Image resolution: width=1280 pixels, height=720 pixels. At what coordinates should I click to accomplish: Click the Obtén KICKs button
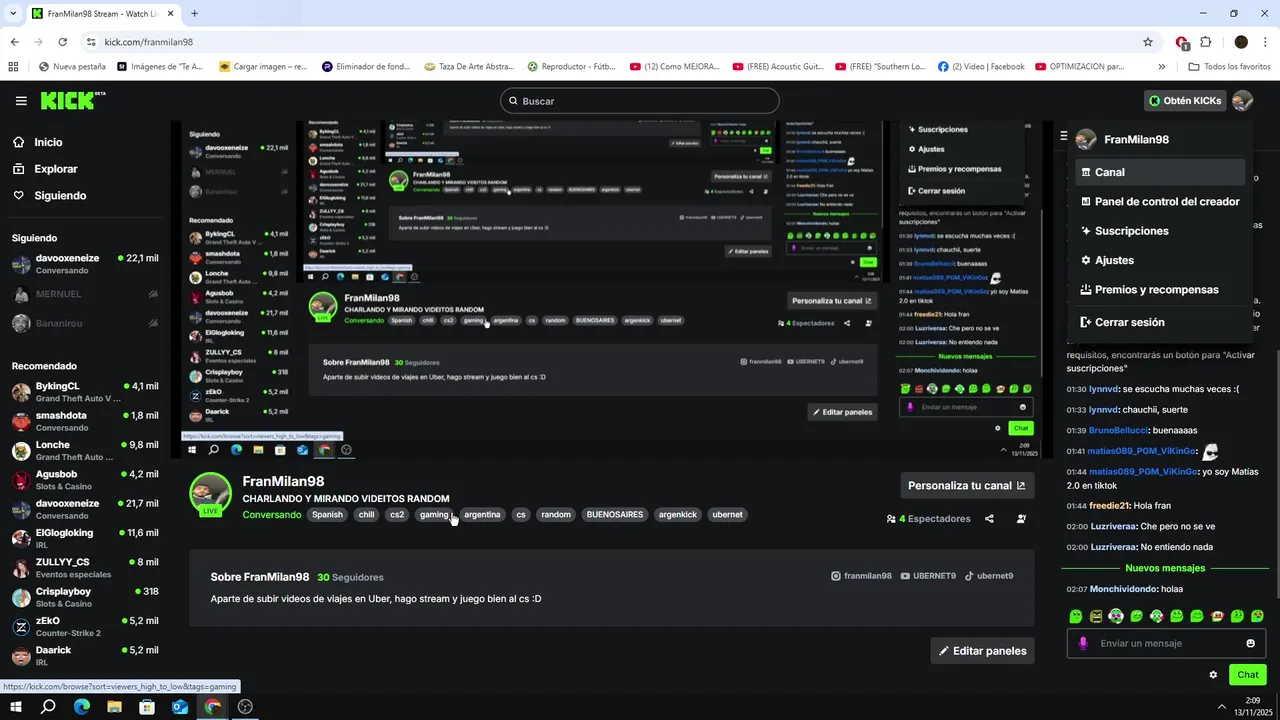[1185, 101]
